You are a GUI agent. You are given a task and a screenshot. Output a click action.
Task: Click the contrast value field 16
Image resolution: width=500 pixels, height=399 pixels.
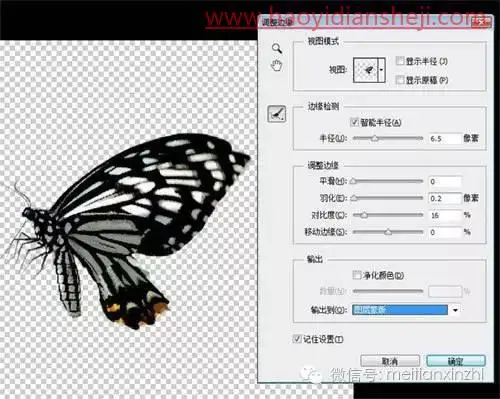(x=445, y=216)
